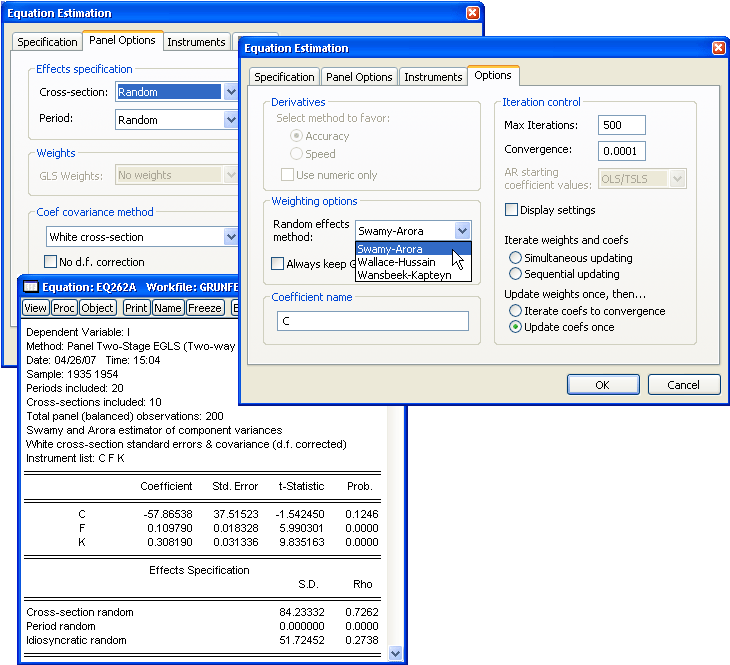The height and width of the screenshot is (665, 730).
Task: Open the Proc toolbar menu
Action: [64, 308]
